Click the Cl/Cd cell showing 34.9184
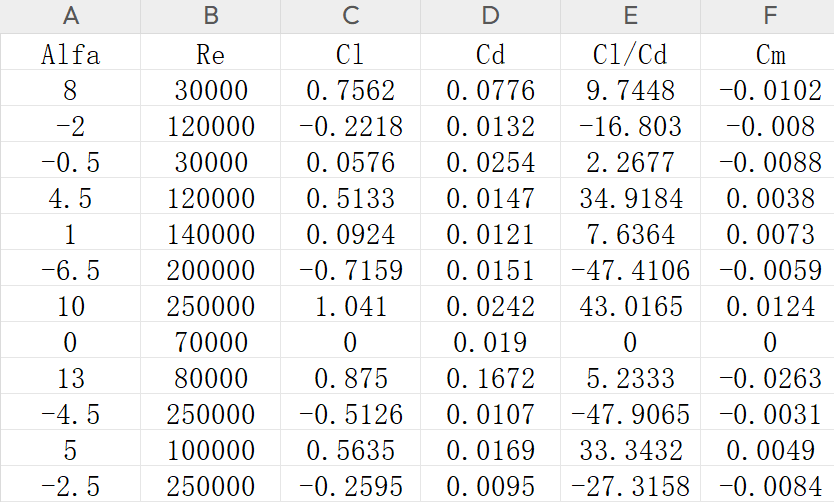 tap(630, 199)
